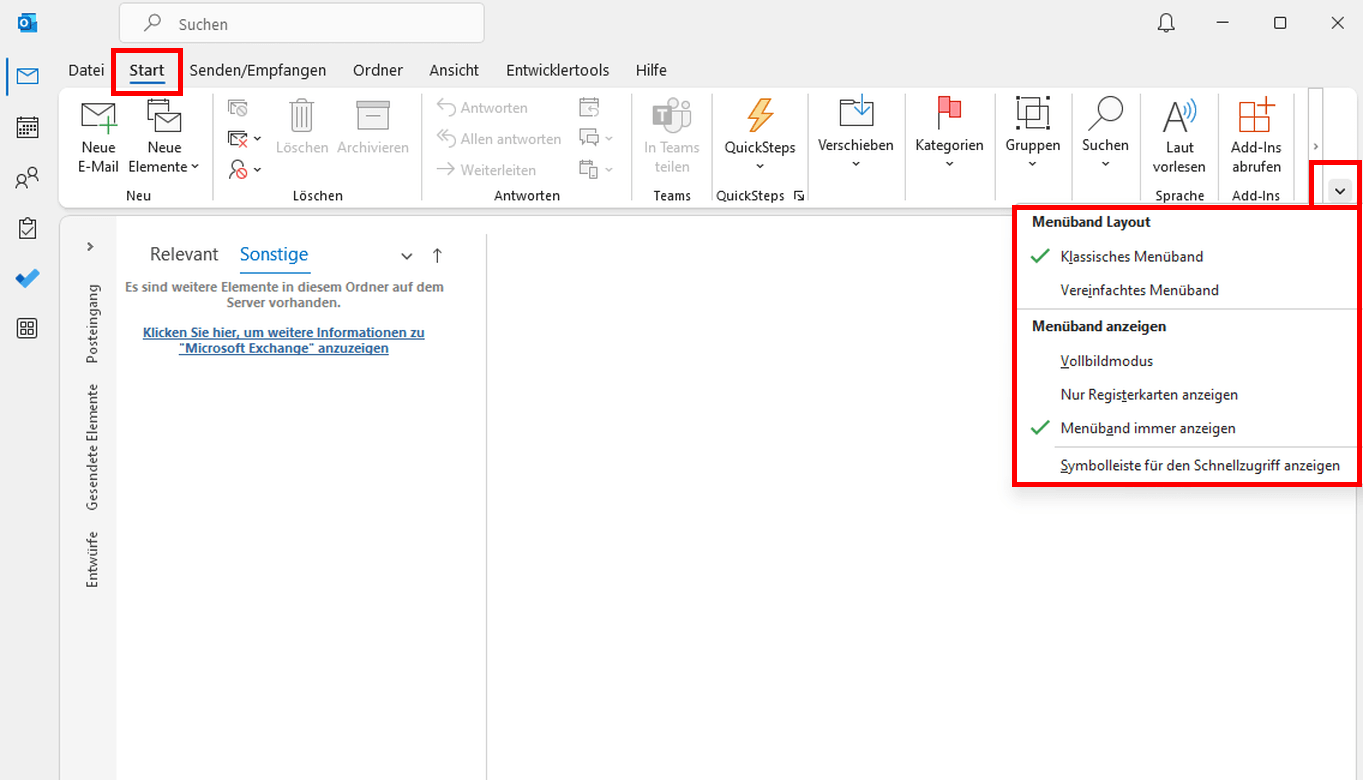Open the Datei tab
This screenshot has width=1363, height=780.
click(x=86, y=70)
